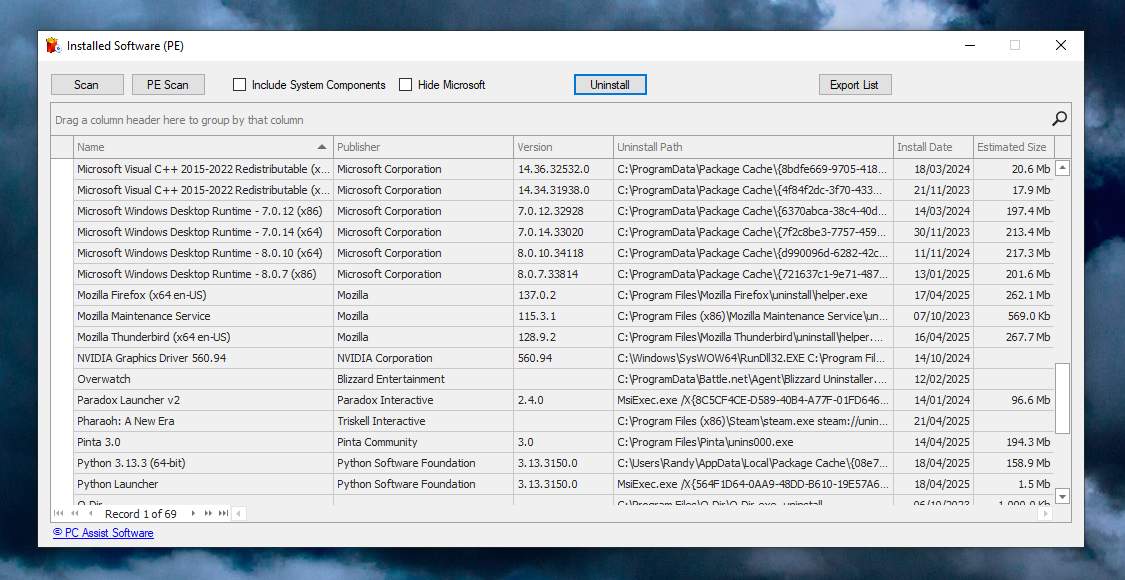Screen dimensions: 1125x580
Task: Select Visual C++ Redistributable version 14.34.31938.0
Action: [x=564, y=190]
